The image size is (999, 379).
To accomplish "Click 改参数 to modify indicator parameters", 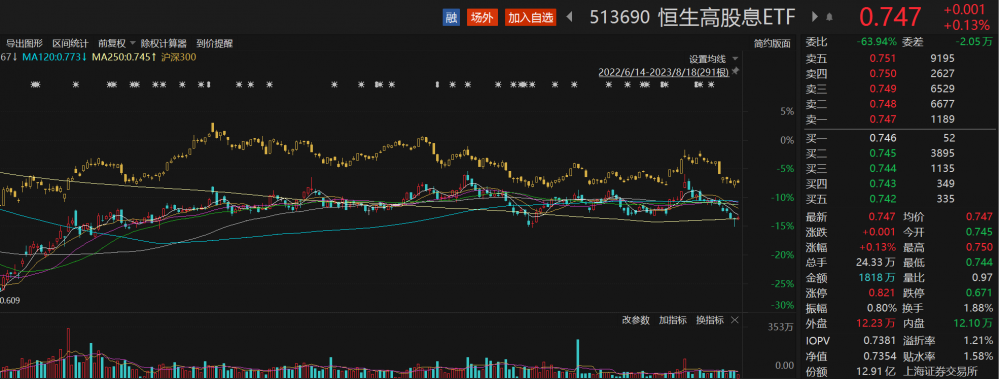I will click(636, 320).
